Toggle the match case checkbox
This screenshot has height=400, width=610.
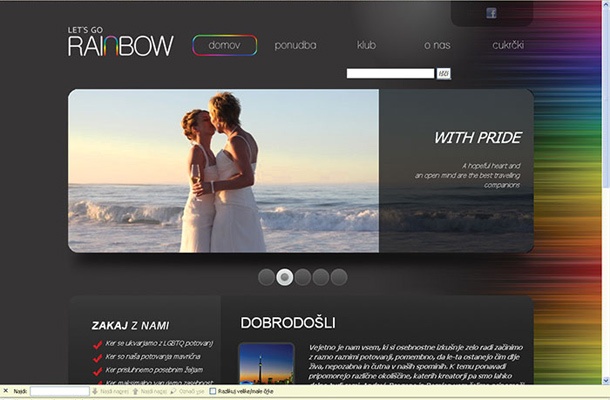[x=213, y=392]
